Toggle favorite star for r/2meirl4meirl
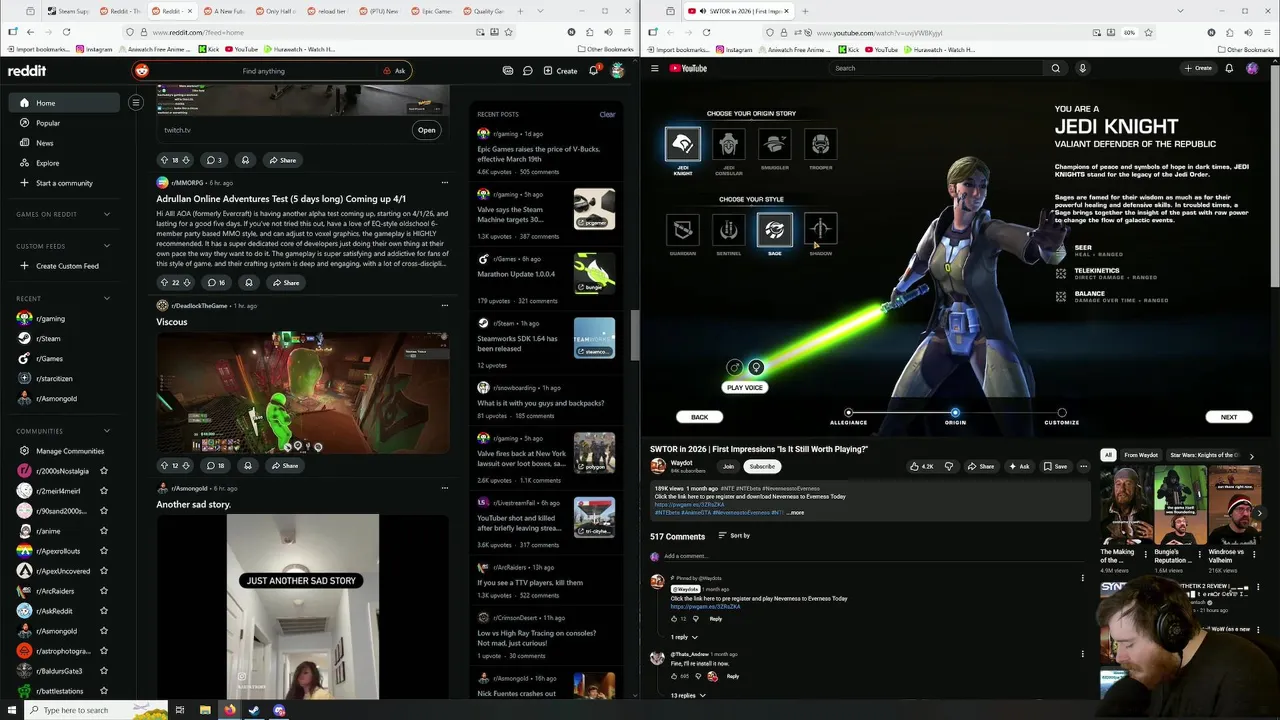 click(x=104, y=491)
